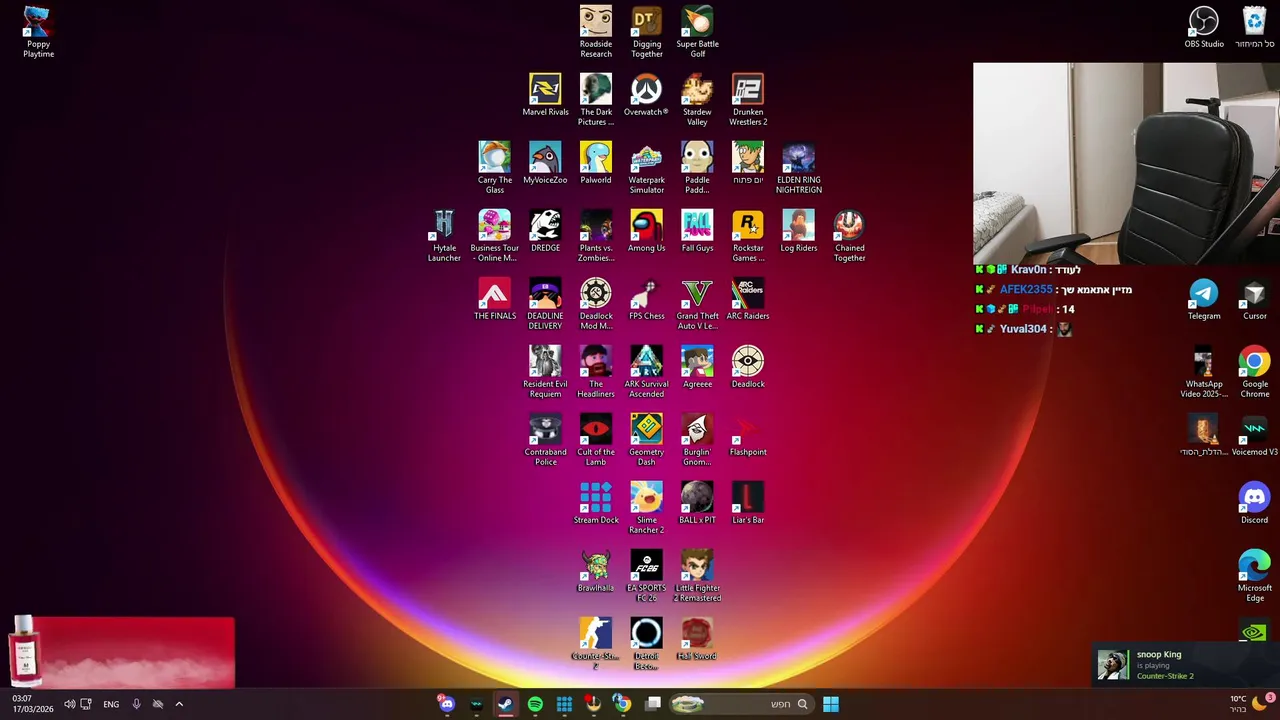Open Resident Evil Requiem icon
This screenshot has height=720, width=1280.
pos(545,372)
